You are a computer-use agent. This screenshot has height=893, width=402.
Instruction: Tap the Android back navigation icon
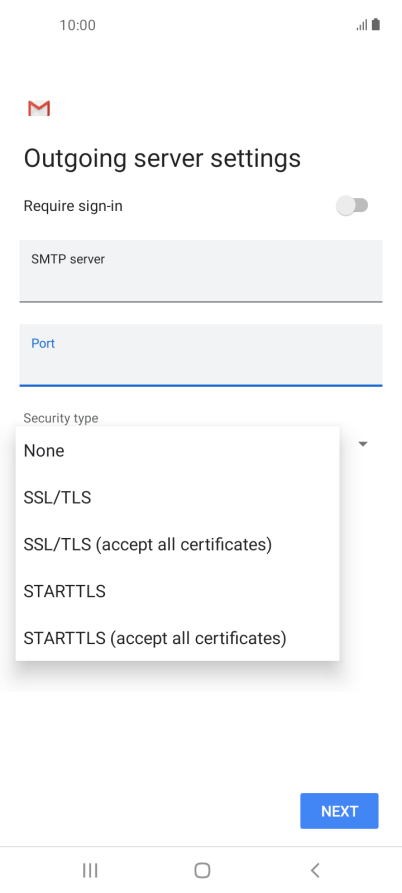pos(315,870)
